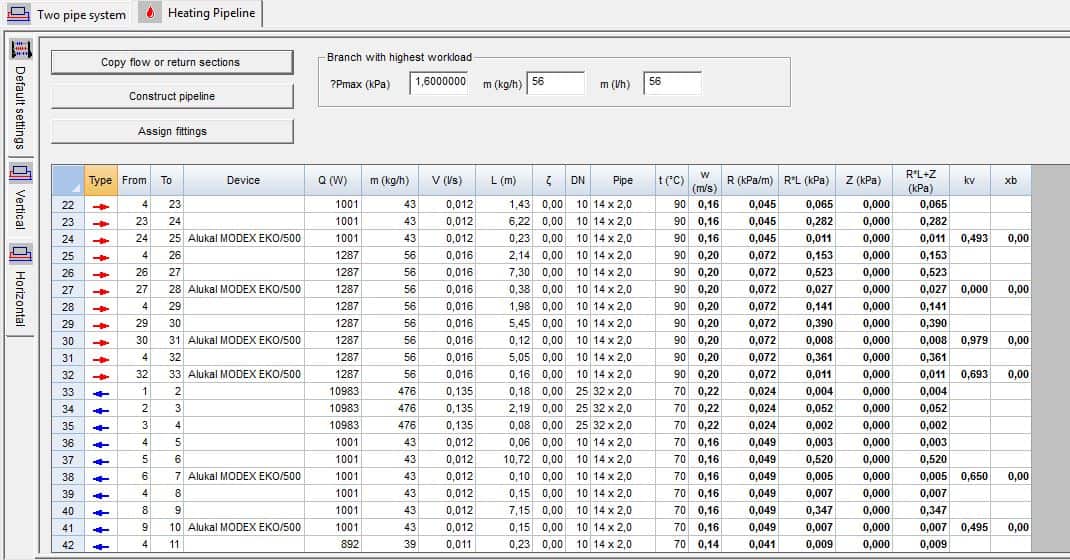Click into the m (l/h) field
The height and width of the screenshot is (560, 1070).
click(672, 82)
